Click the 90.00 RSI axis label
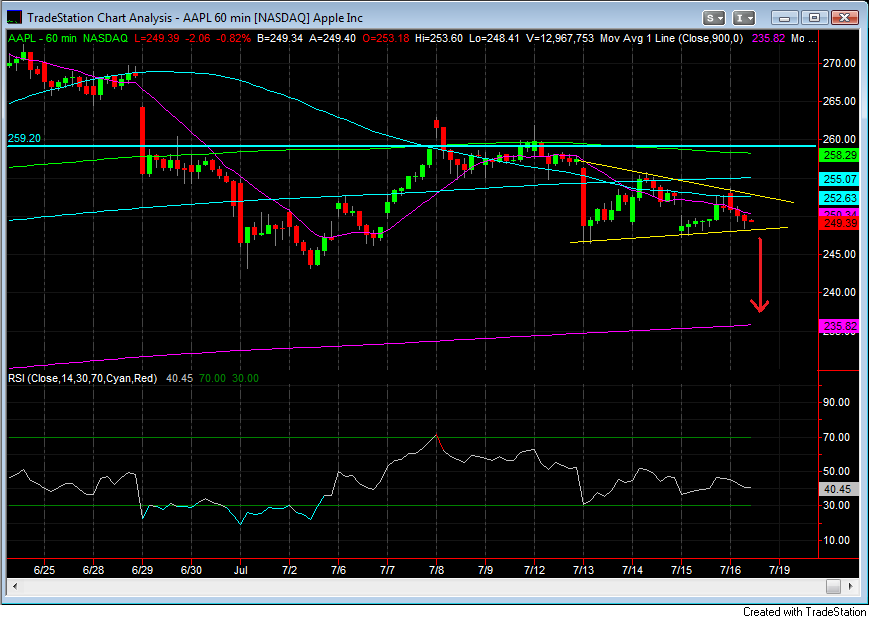Image resolution: width=869 pixels, height=618 pixels. 837,402
